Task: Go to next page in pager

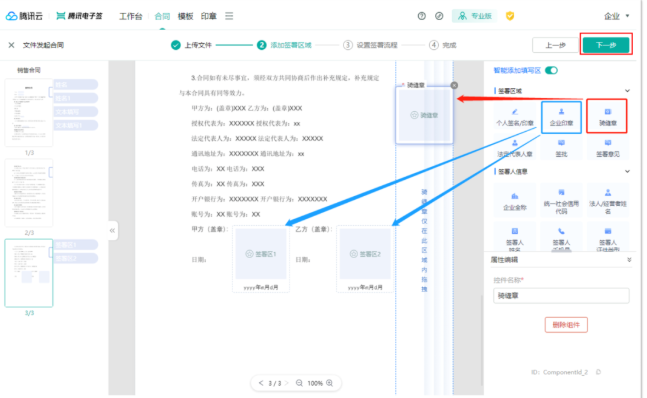Action: coord(286,383)
